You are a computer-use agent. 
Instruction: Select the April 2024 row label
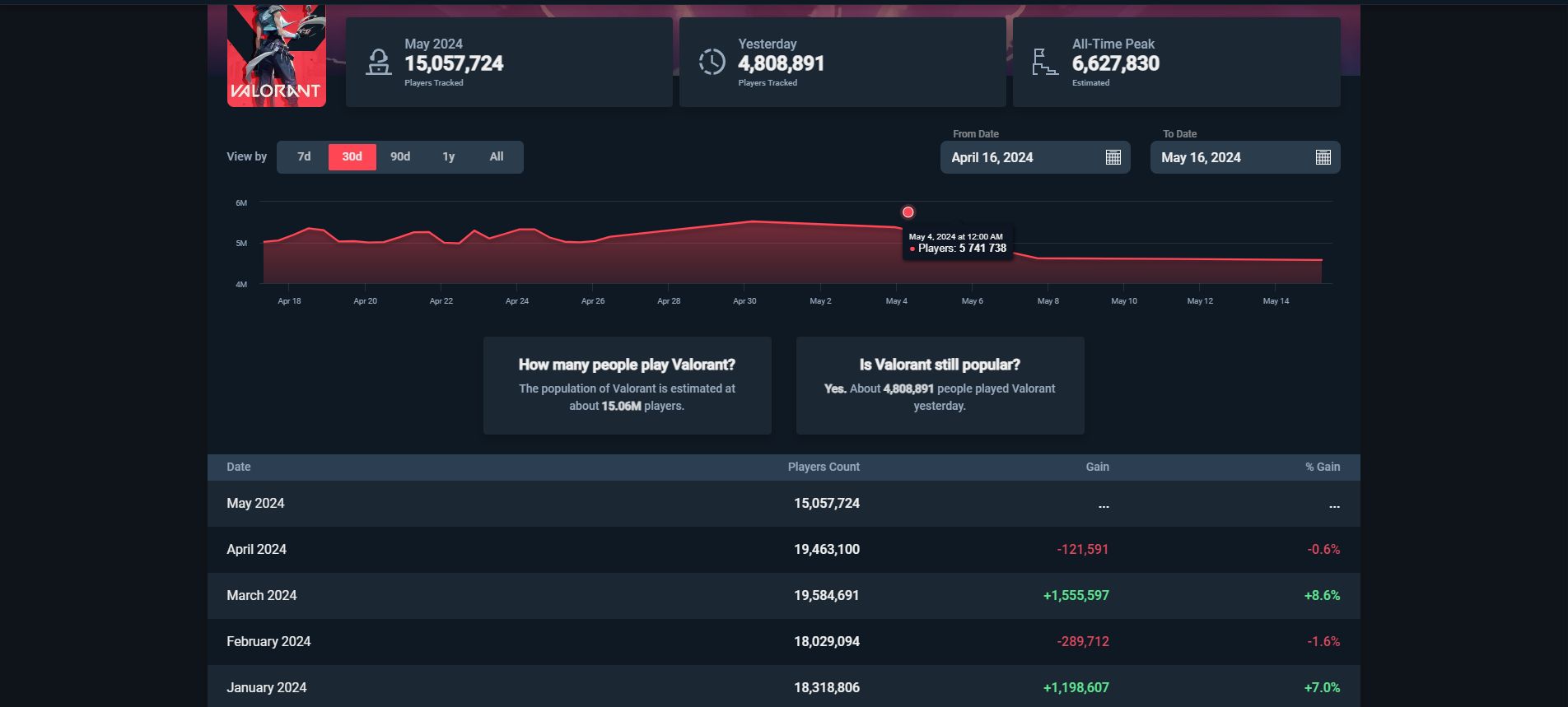[x=256, y=549]
